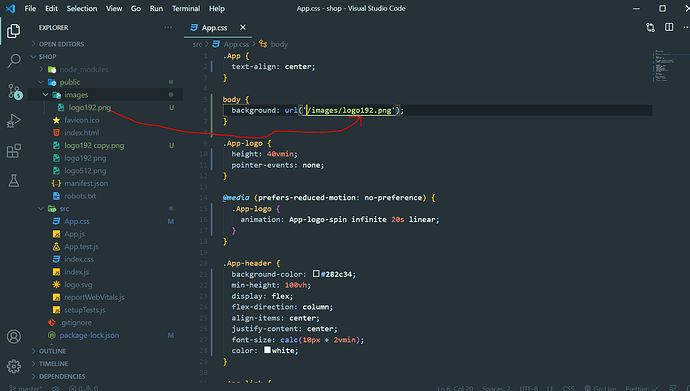The image size is (690, 391).
Task: Click Ln 6, Col 20 cursor position
Action: pyautogui.click(x=455, y=388)
